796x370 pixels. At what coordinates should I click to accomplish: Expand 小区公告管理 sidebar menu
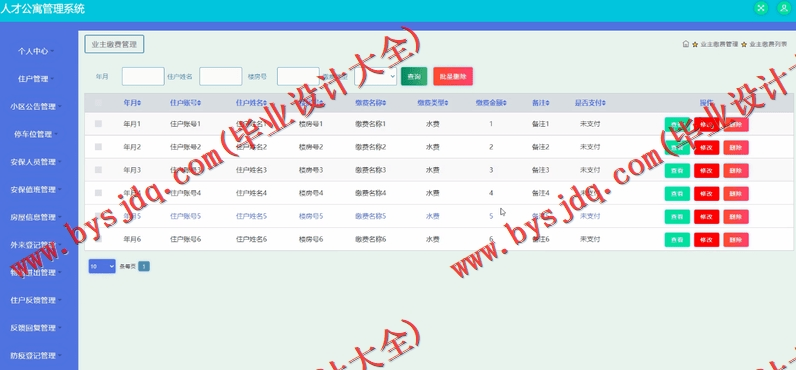[36, 107]
